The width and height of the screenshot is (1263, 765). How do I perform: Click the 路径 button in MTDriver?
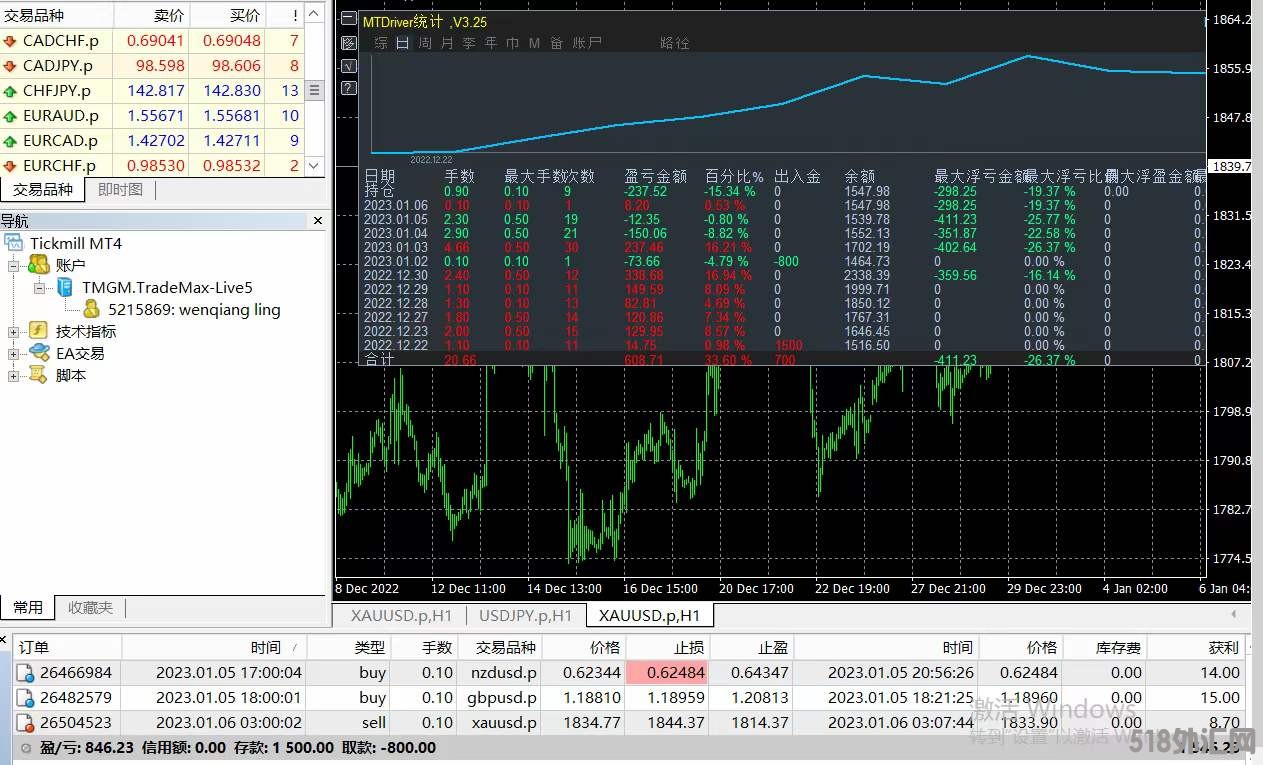pos(675,43)
